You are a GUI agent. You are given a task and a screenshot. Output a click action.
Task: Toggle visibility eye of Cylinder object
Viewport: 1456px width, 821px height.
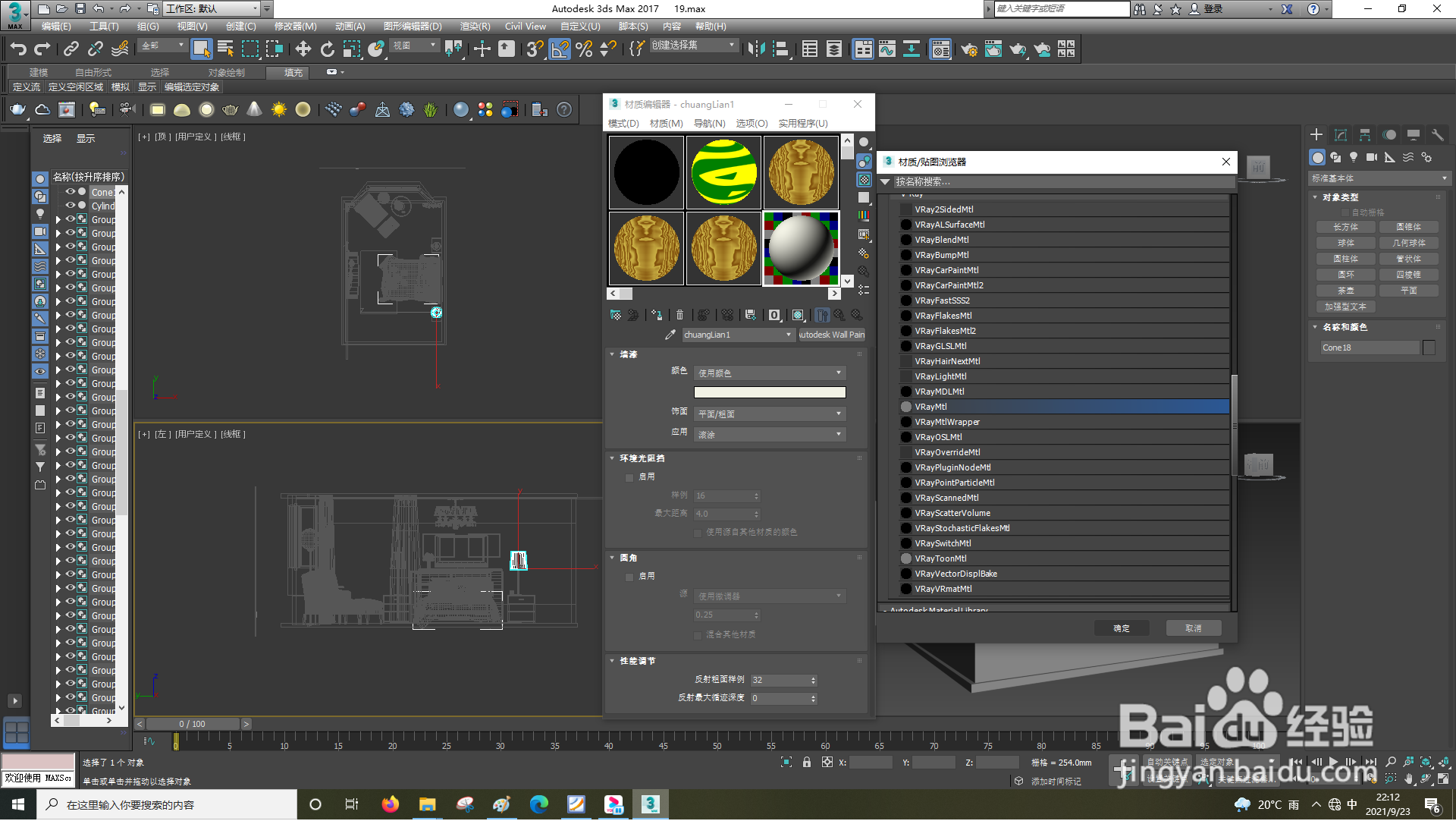(71, 206)
